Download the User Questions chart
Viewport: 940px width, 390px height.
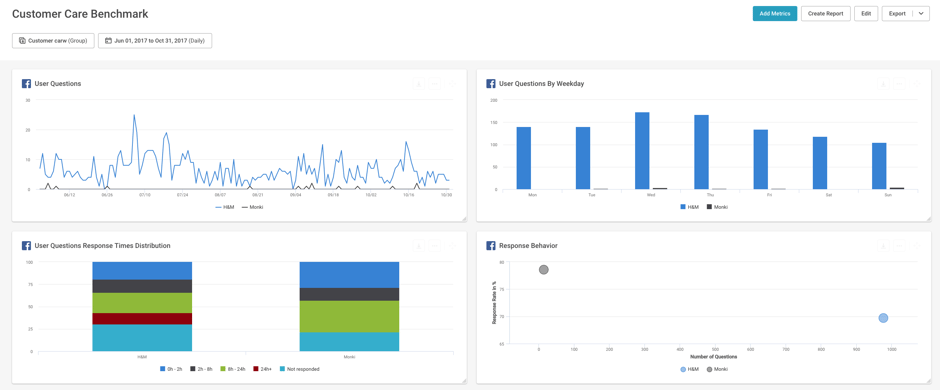(x=419, y=84)
